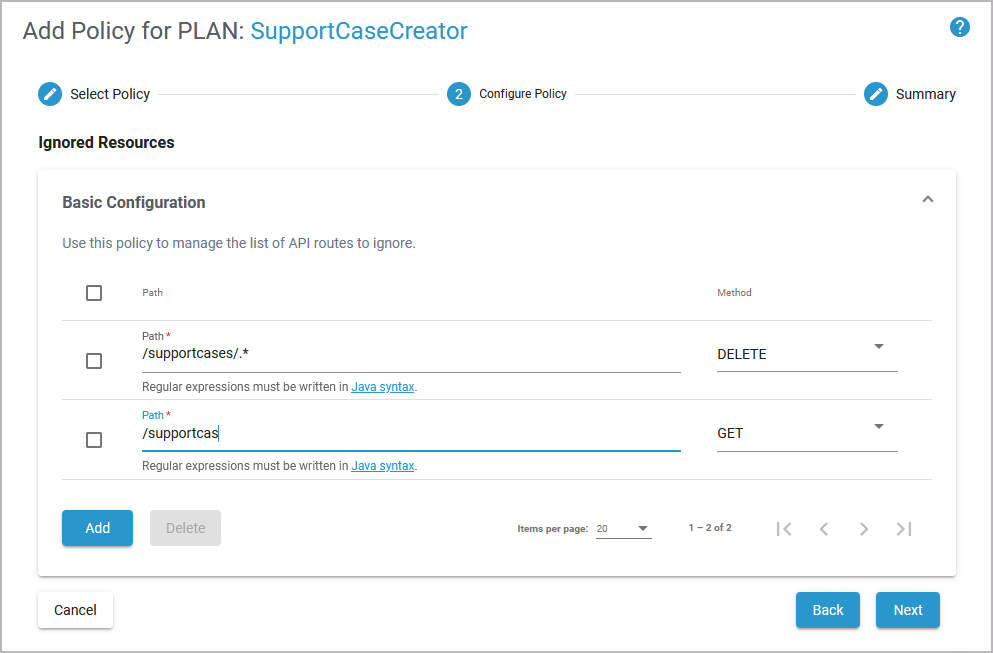Click the Next button
993x653 pixels.
pos(907,610)
